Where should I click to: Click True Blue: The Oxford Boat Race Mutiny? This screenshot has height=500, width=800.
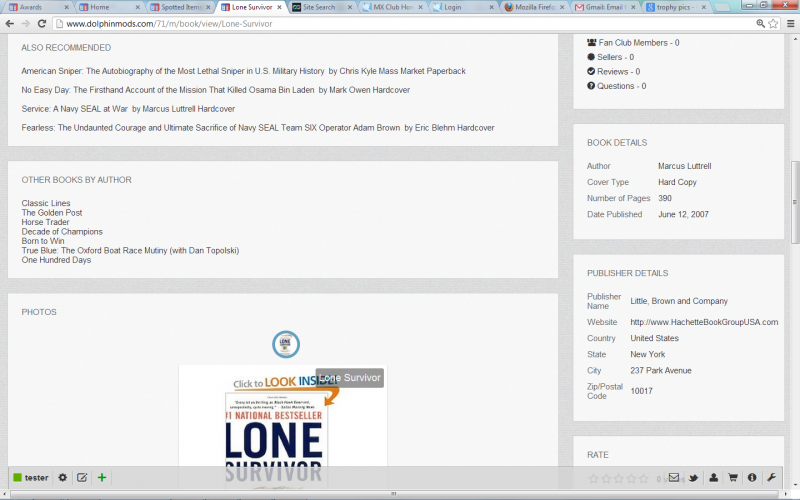[x=130, y=251]
